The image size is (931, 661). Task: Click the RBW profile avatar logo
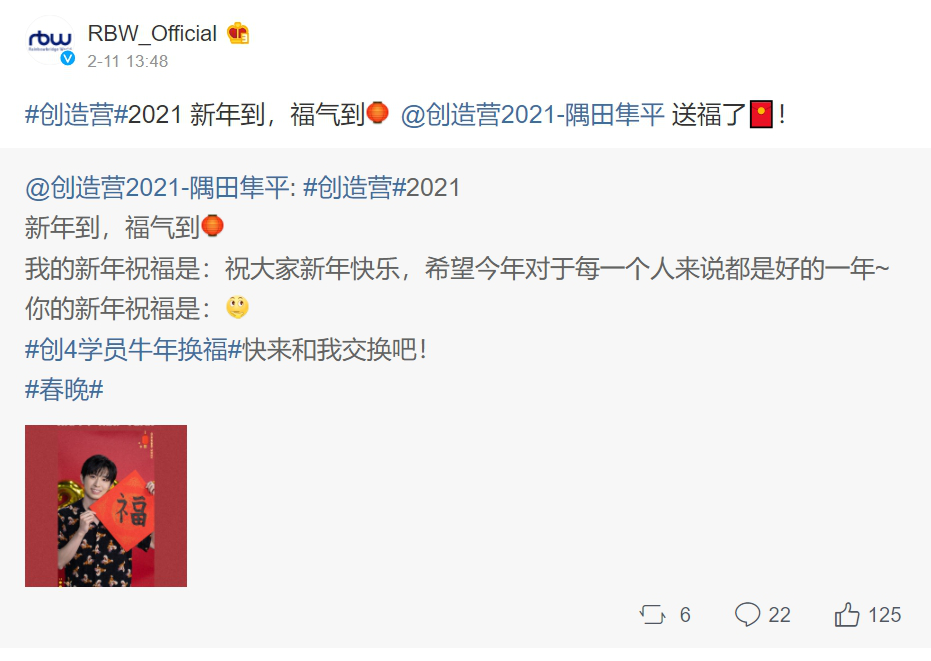50,40
